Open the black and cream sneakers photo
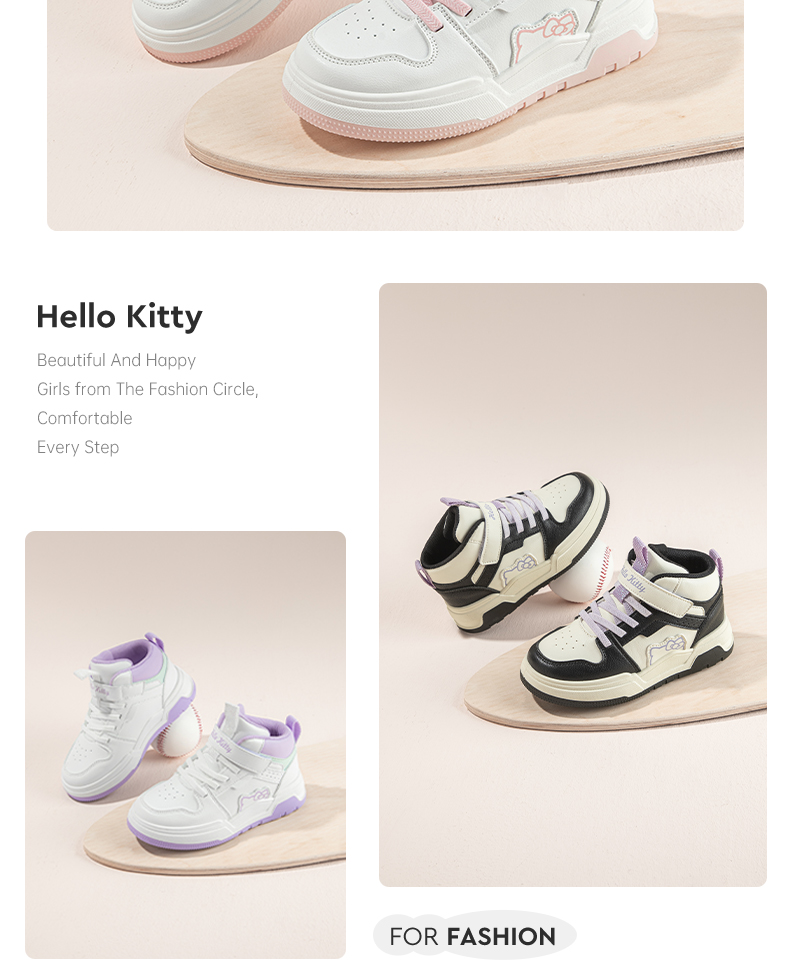This screenshot has height=960, width=790. tap(572, 584)
